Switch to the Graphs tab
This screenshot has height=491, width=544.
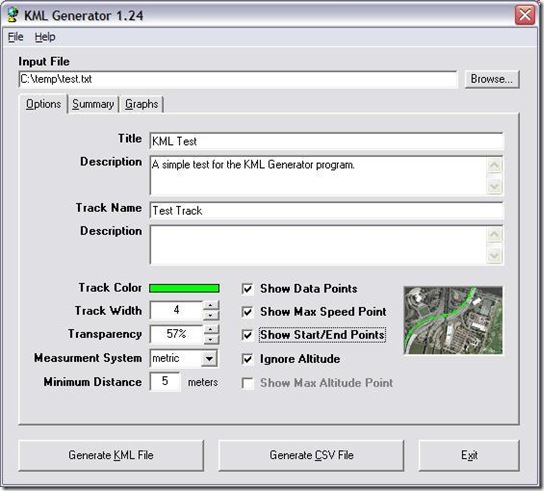142,104
